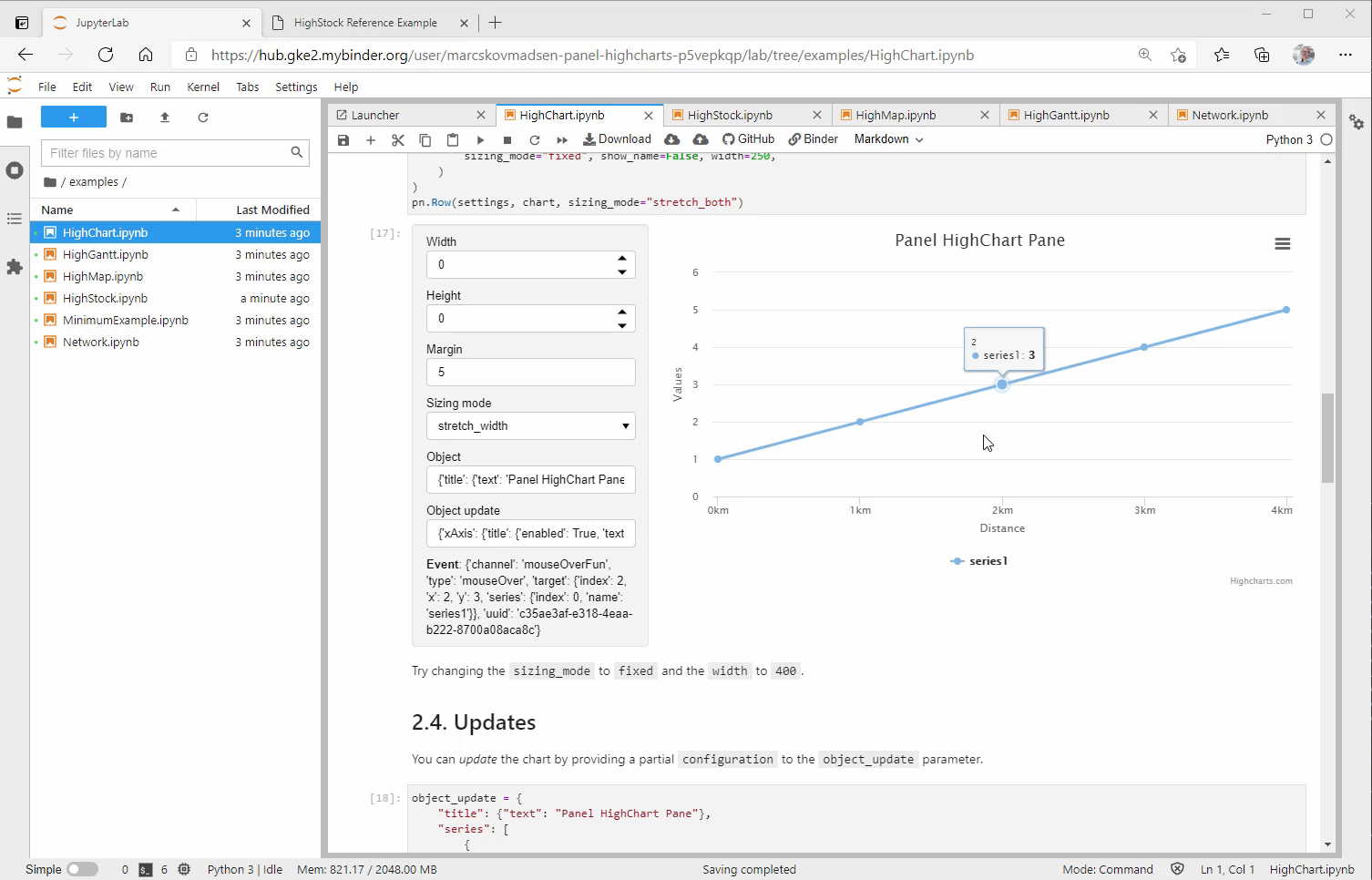The height and width of the screenshot is (880, 1372).
Task: Open the Kernel menu
Action: click(202, 87)
